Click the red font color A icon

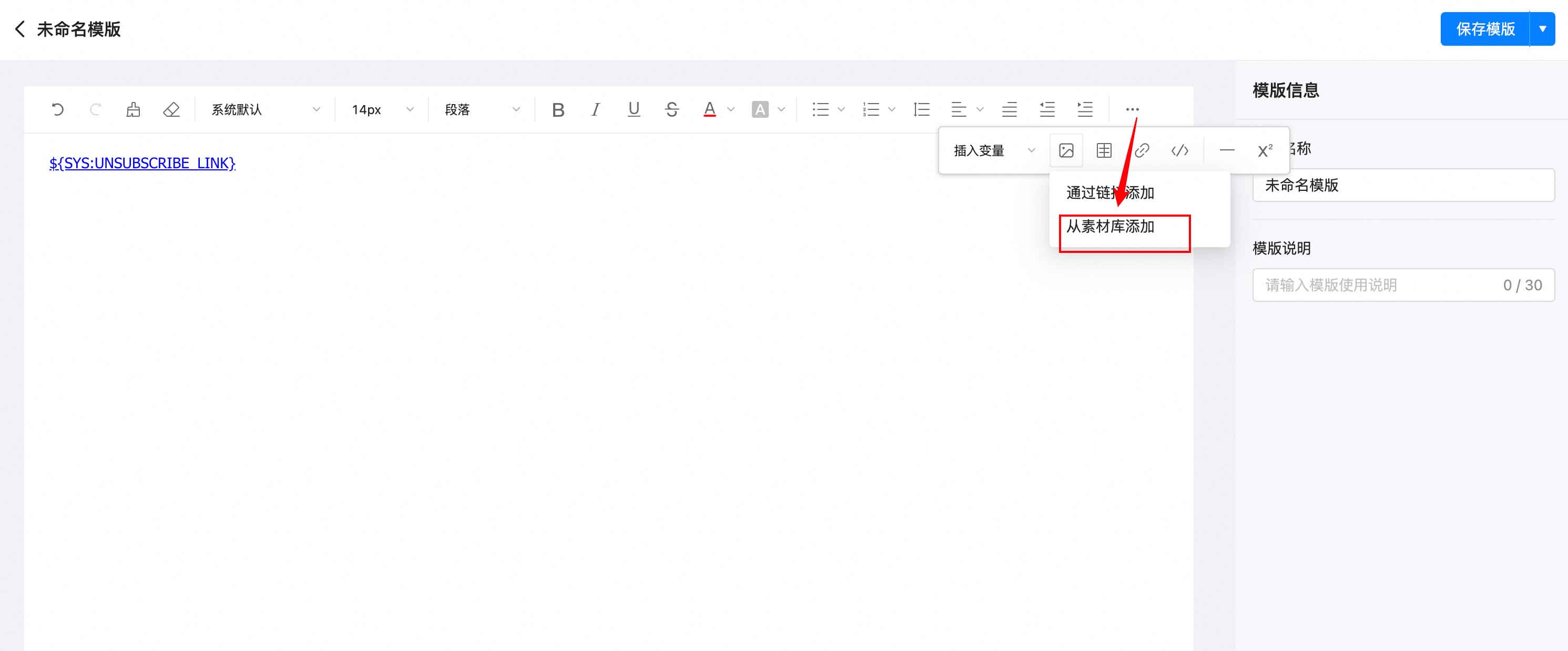pos(709,109)
